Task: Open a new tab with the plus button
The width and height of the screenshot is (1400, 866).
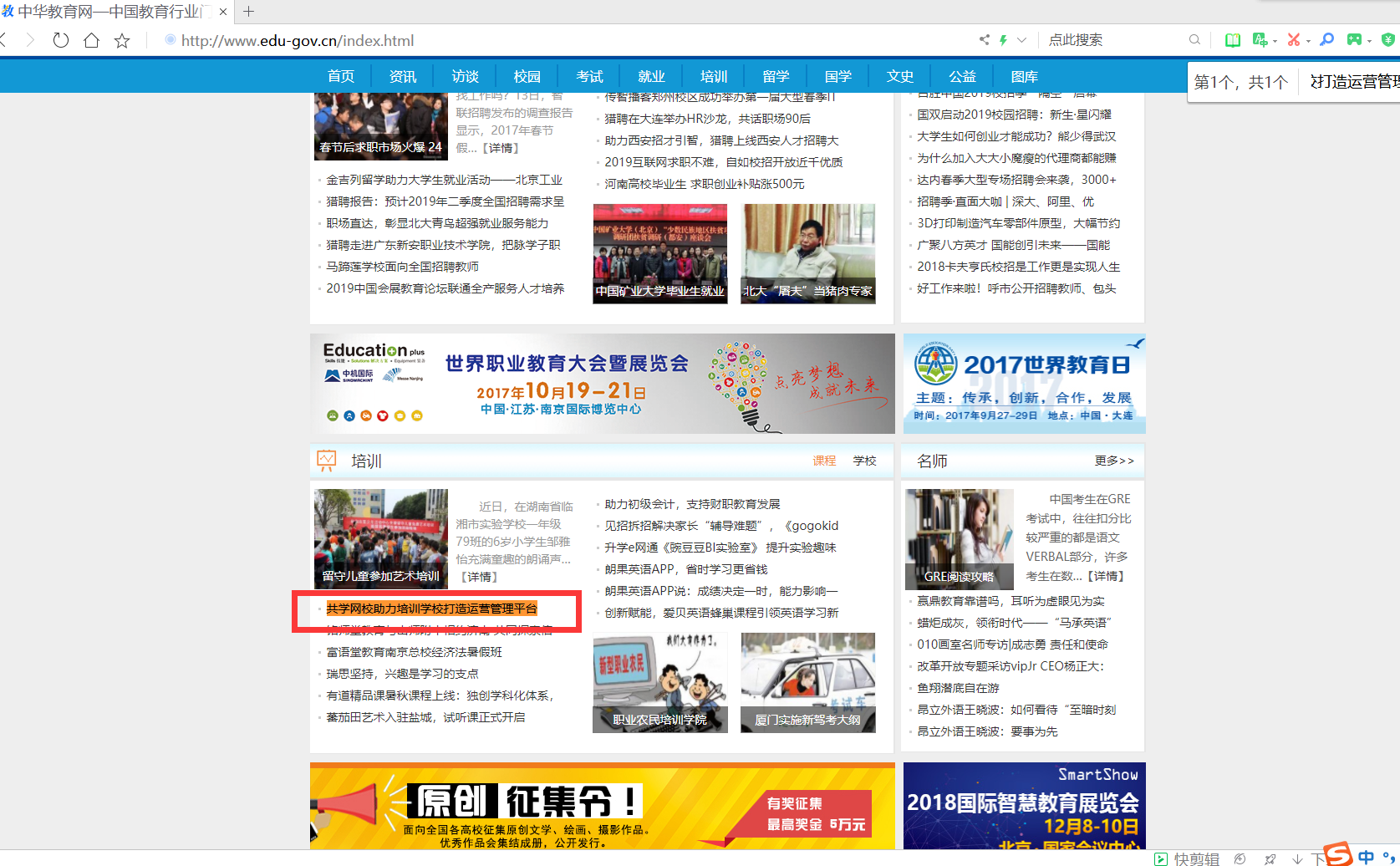Action: click(248, 12)
